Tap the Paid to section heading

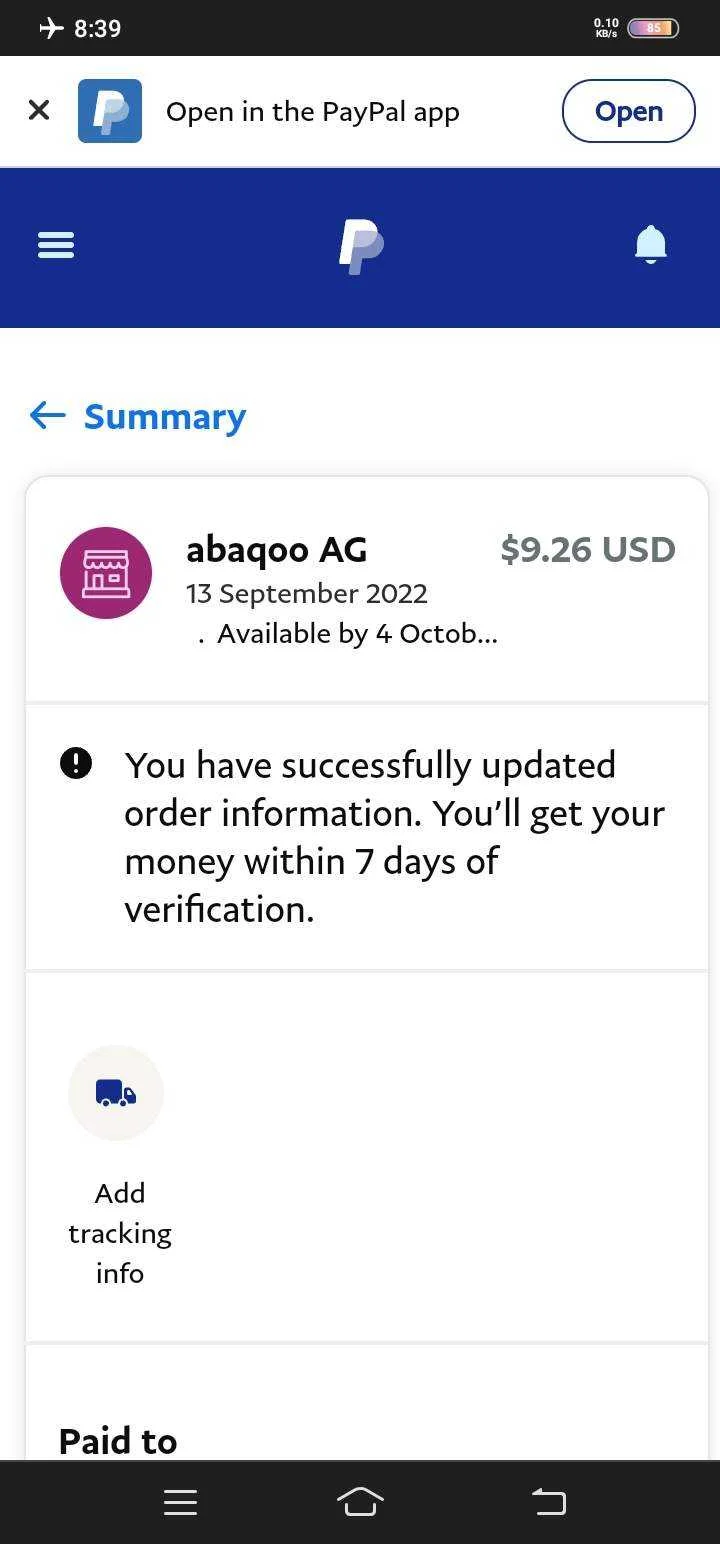(x=118, y=1441)
